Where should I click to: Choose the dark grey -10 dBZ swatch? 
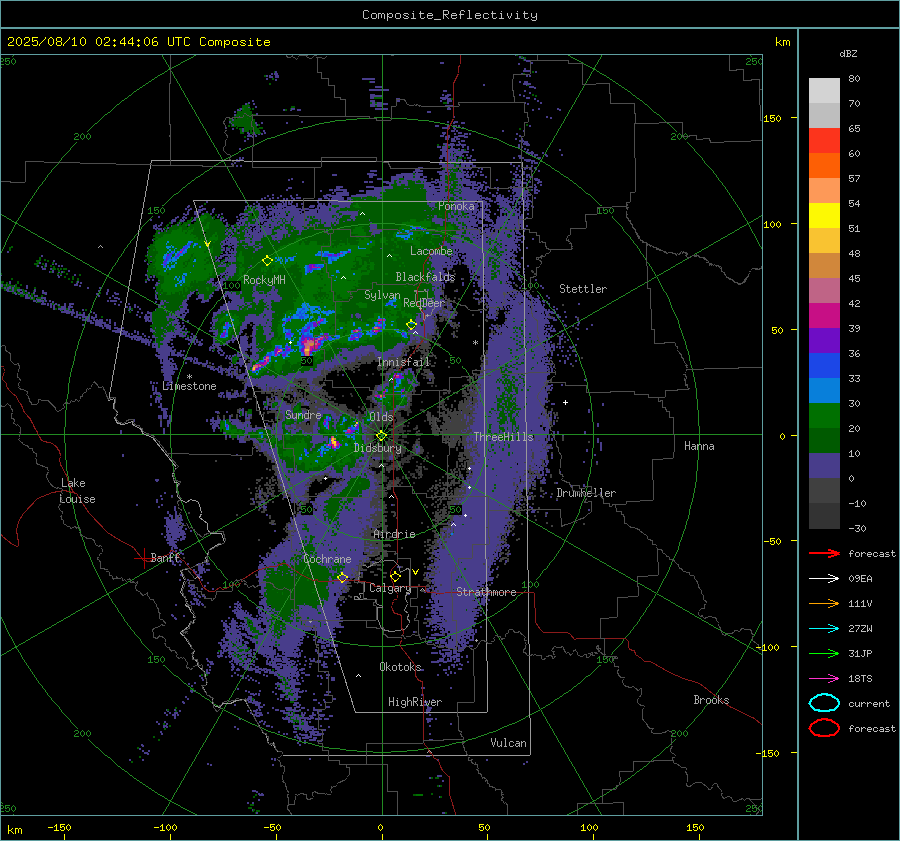[x=824, y=516]
